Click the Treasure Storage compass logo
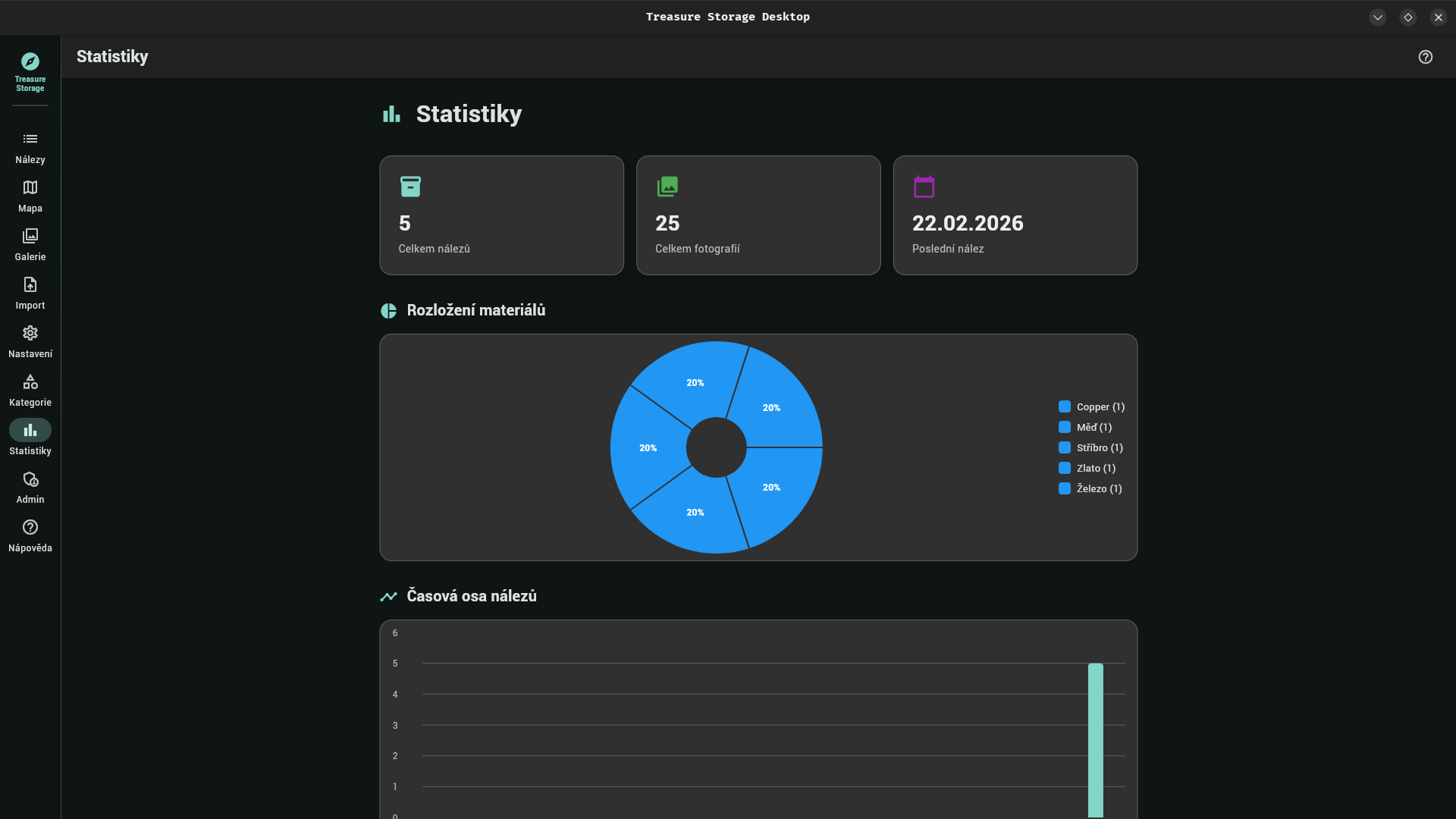 [30, 62]
